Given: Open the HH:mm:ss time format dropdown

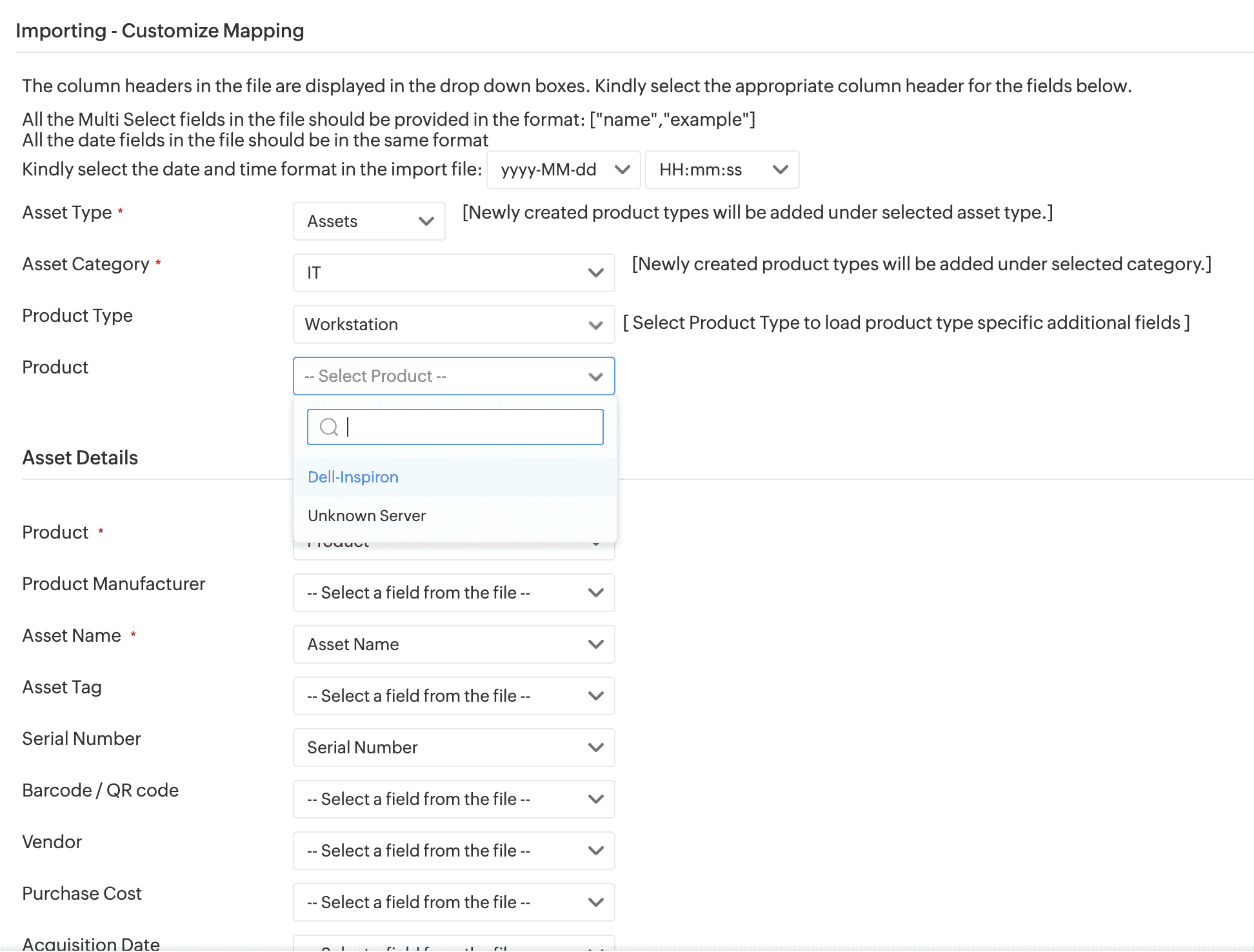Looking at the screenshot, I should tap(721, 170).
